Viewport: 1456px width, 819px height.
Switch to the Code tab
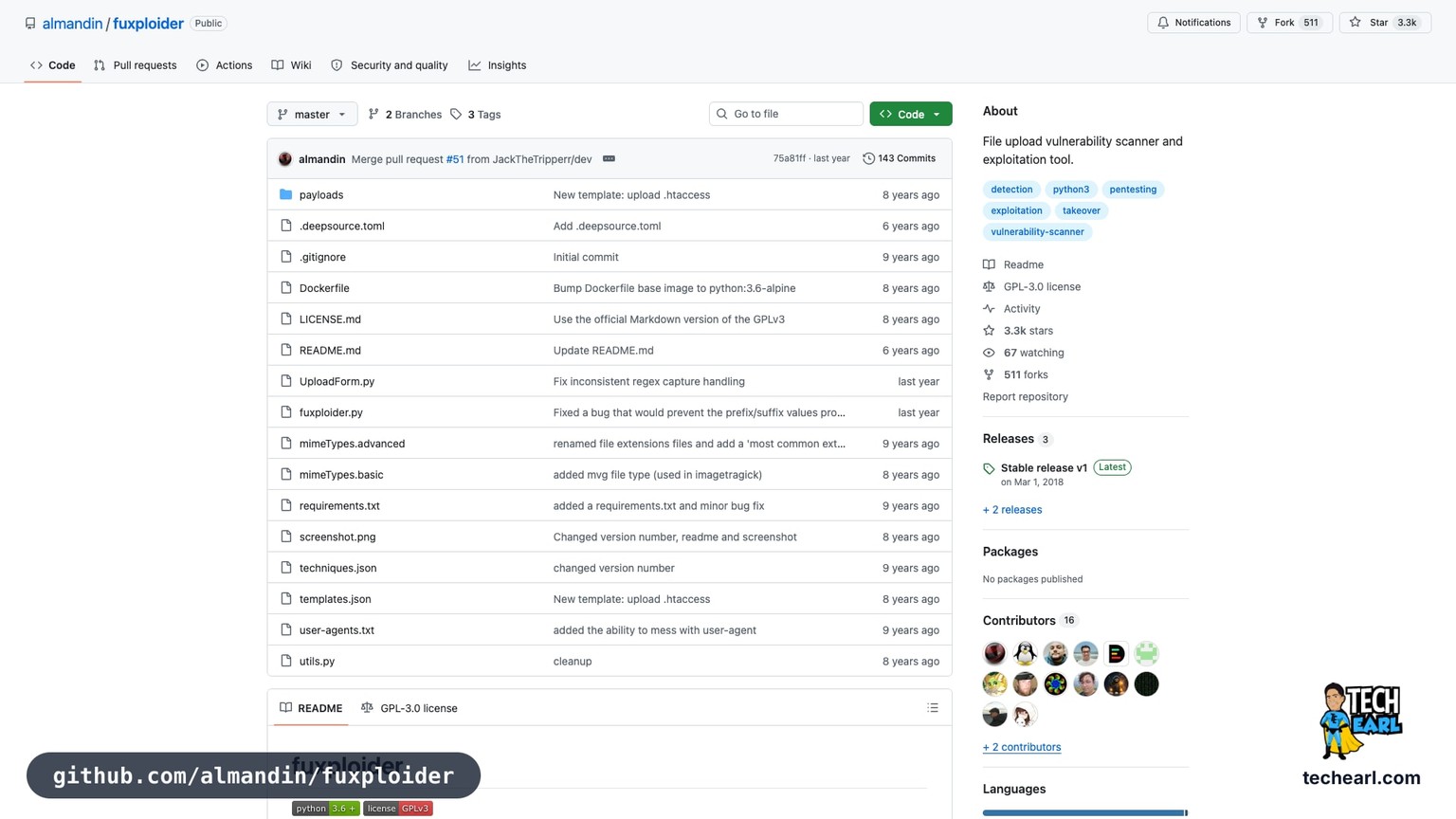pyautogui.click(x=52, y=65)
